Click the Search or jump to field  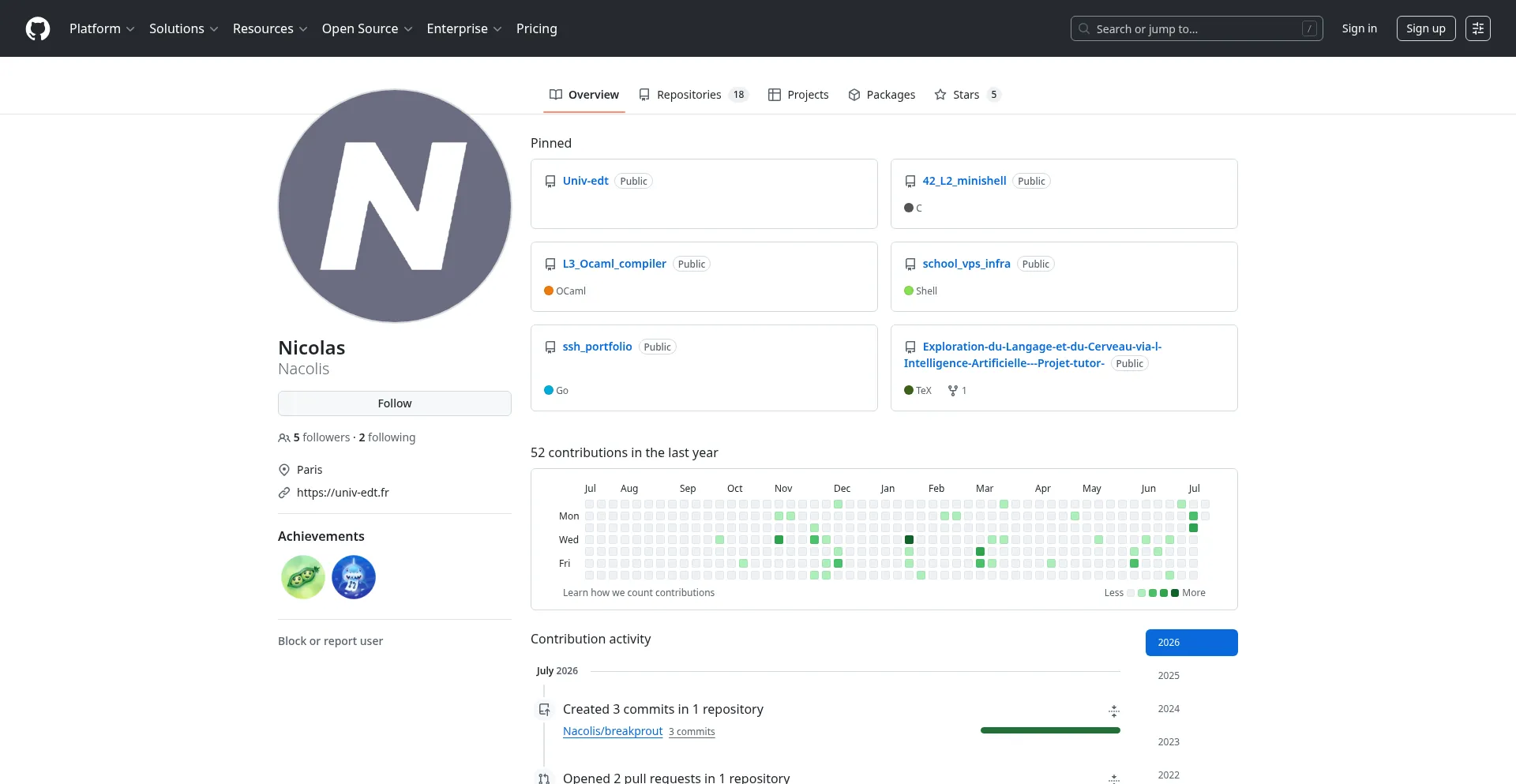coord(1197,28)
